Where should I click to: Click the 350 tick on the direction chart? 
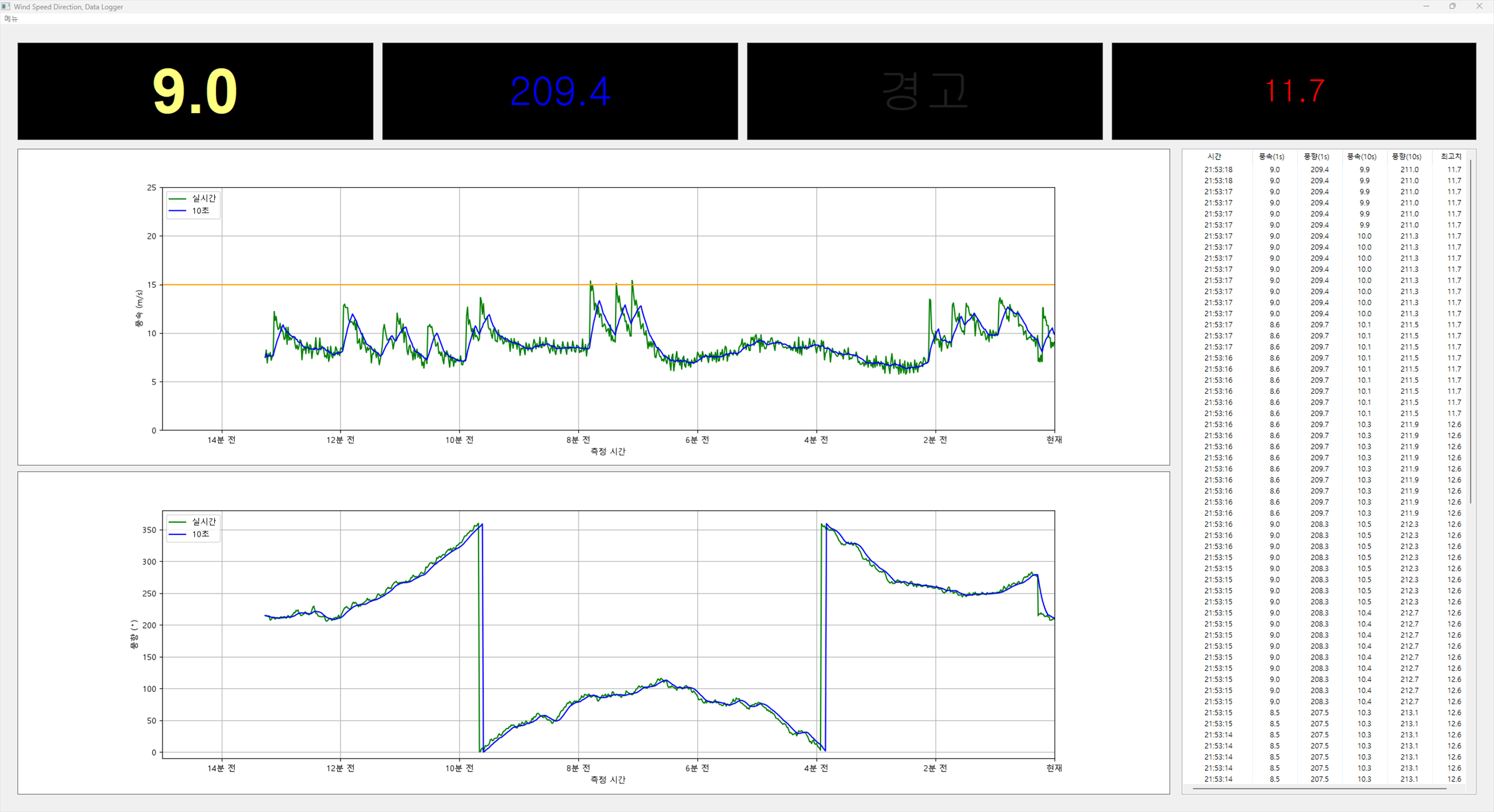(x=149, y=530)
